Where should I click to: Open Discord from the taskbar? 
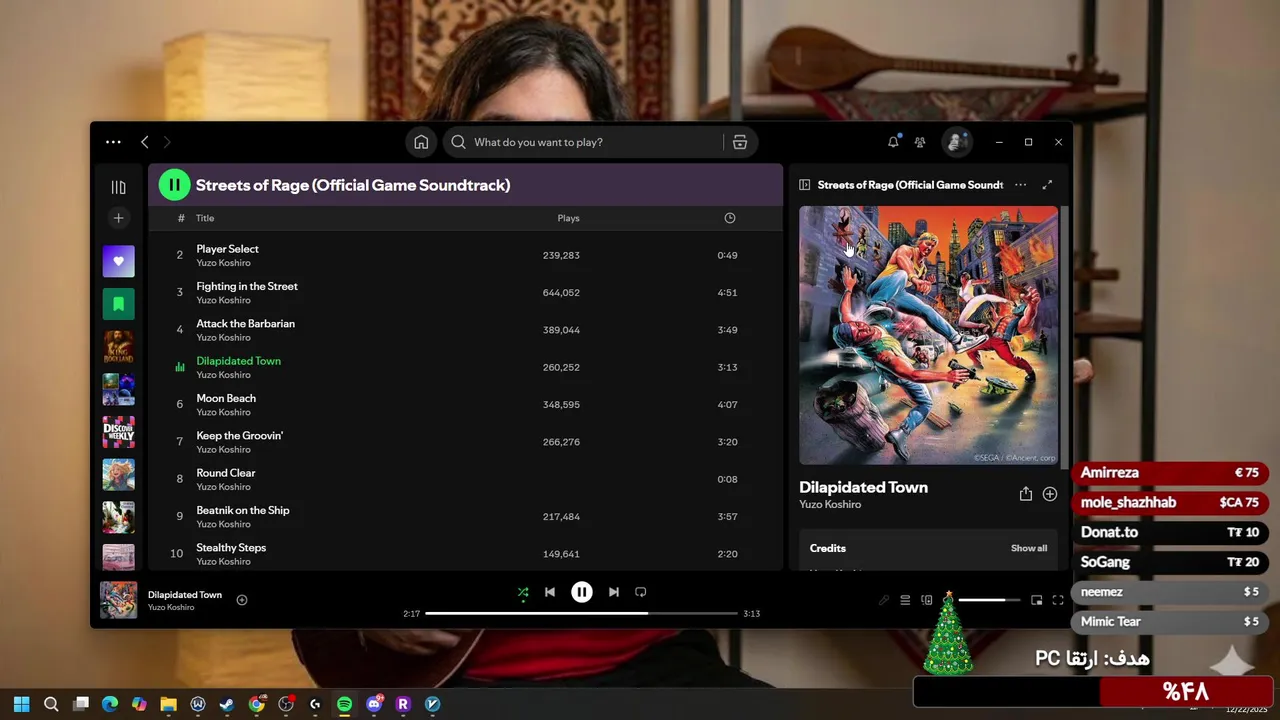pos(374,704)
